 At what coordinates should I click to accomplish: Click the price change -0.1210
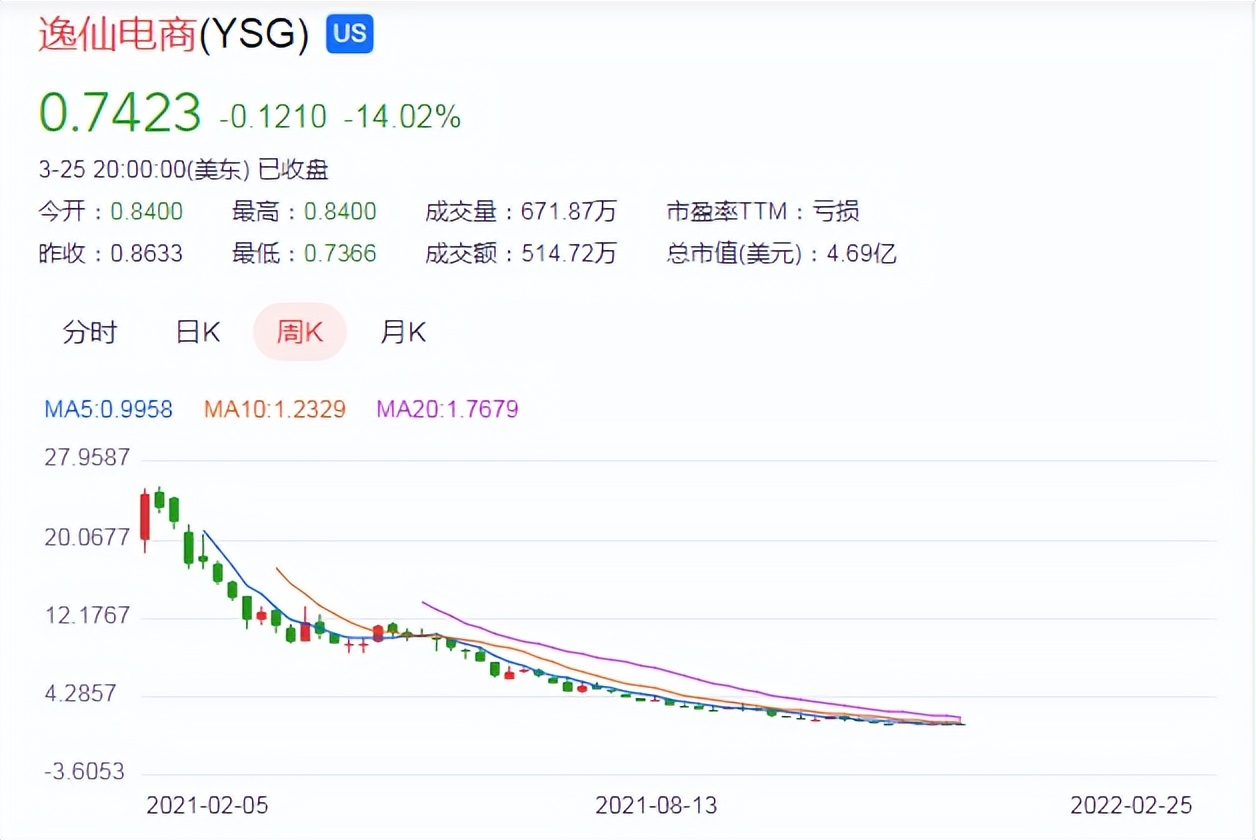273,117
